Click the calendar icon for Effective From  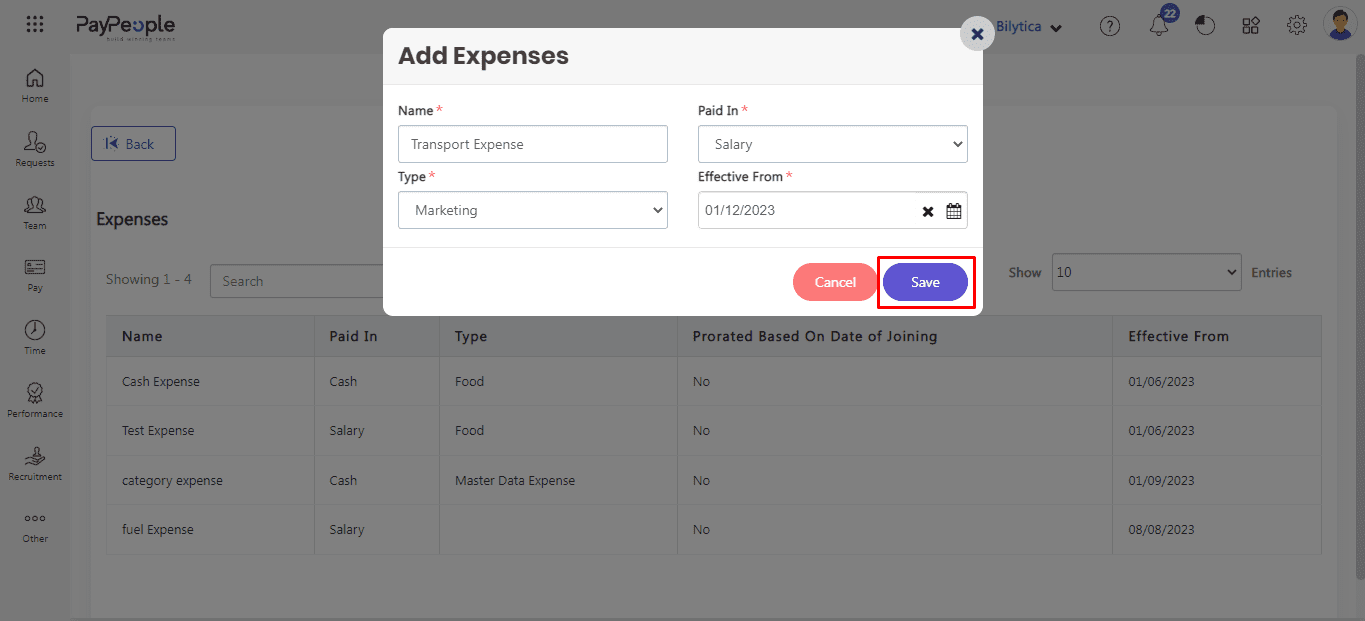tap(952, 210)
